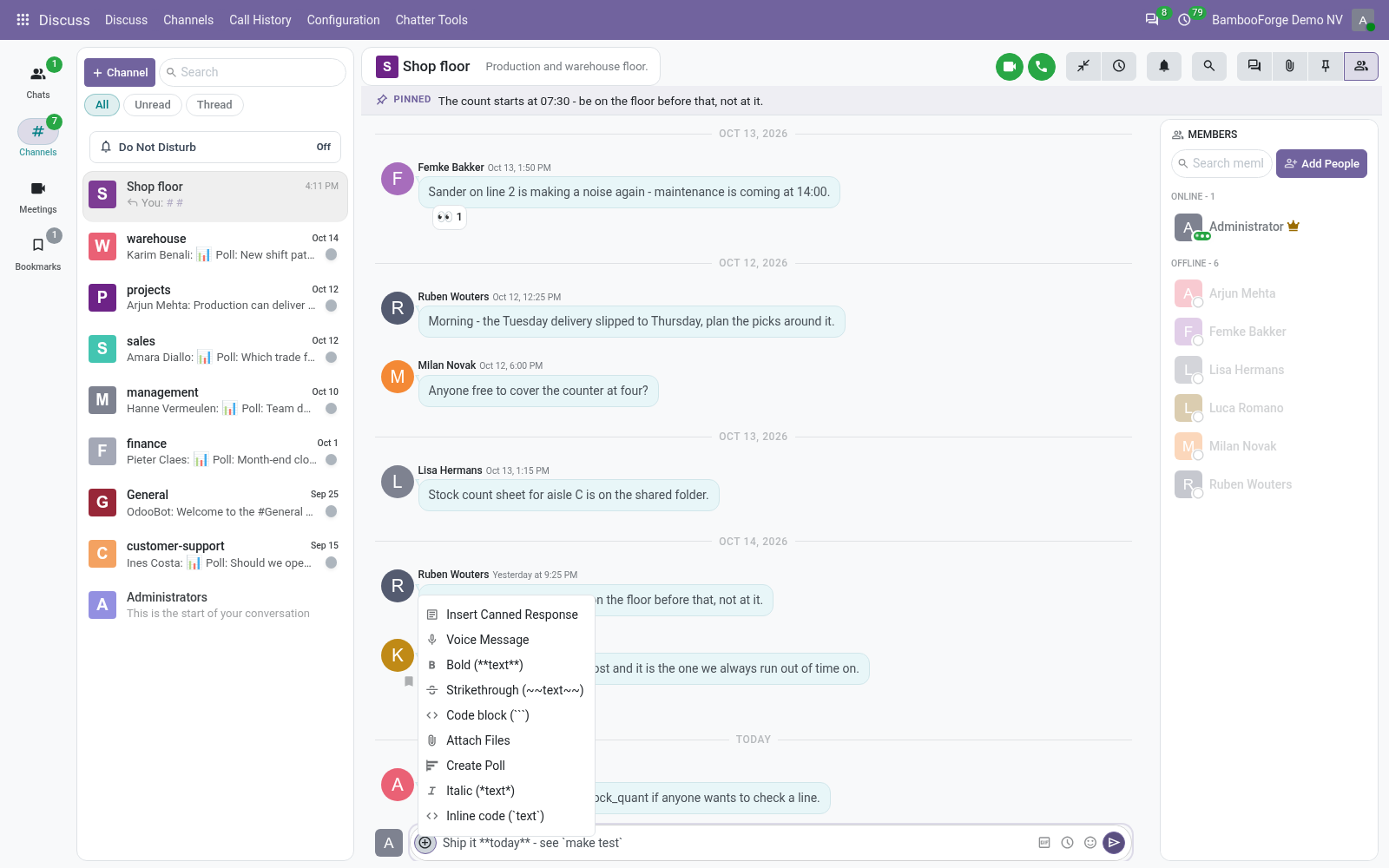The image size is (1389, 868).
Task: Toggle Do Not Disturb off switch
Action: tap(215, 148)
